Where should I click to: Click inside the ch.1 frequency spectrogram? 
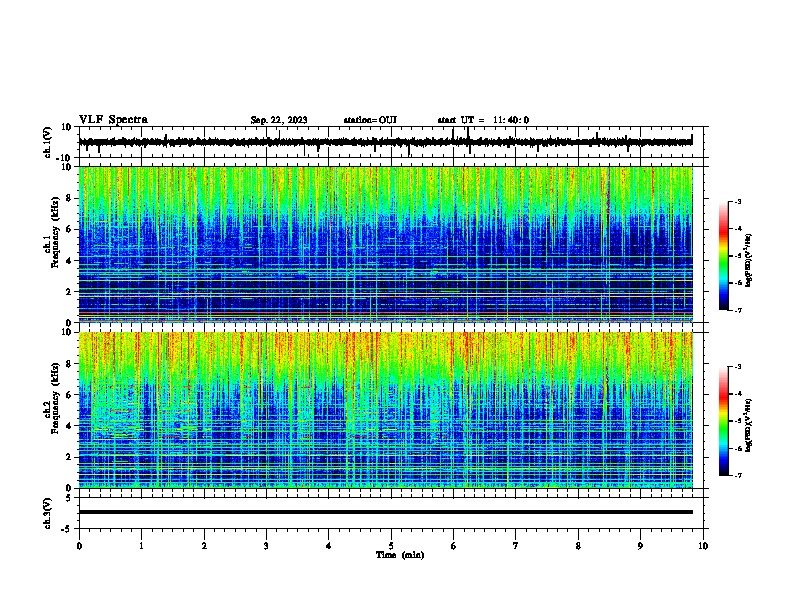pos(386,244)
